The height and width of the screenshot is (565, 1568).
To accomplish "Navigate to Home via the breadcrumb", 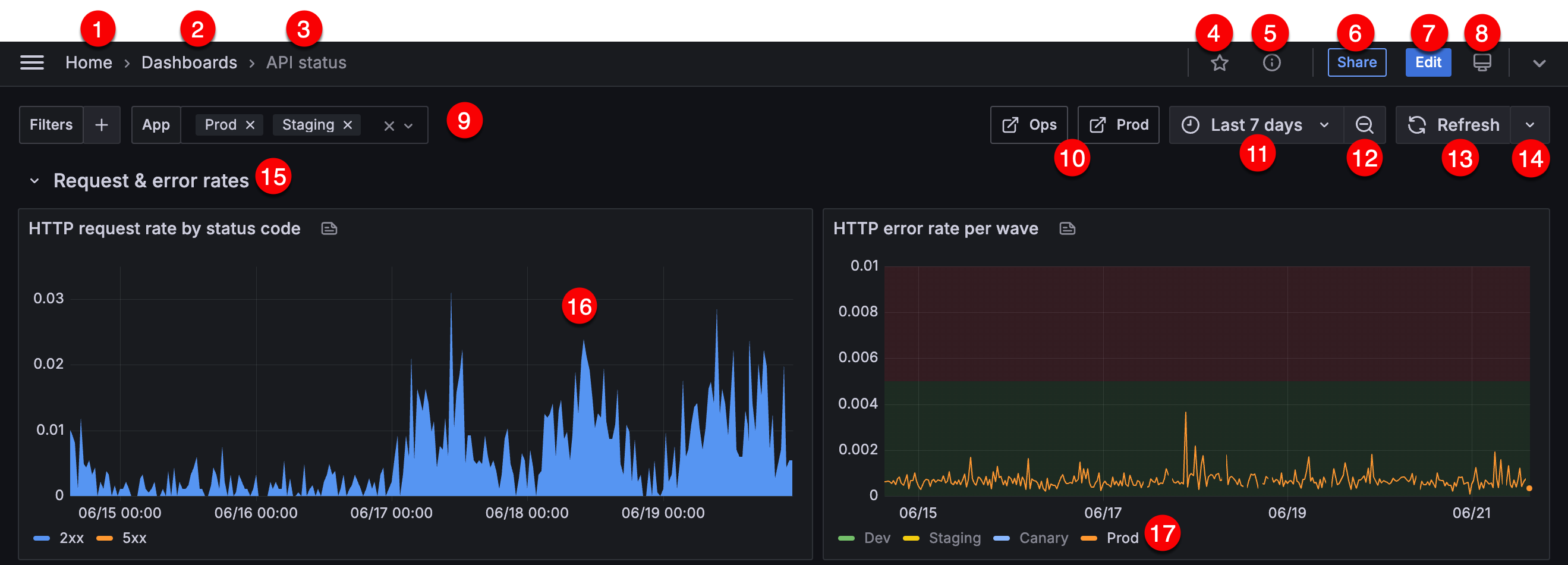I will [x=89, y=62].
